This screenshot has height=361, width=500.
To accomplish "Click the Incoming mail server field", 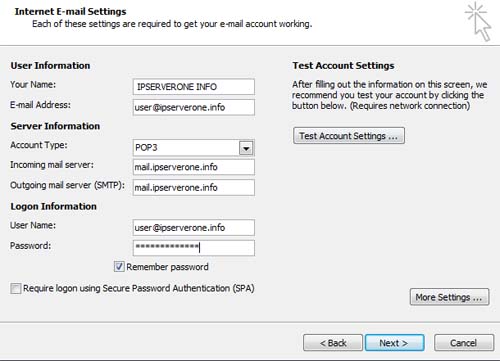I will (194, 167).
